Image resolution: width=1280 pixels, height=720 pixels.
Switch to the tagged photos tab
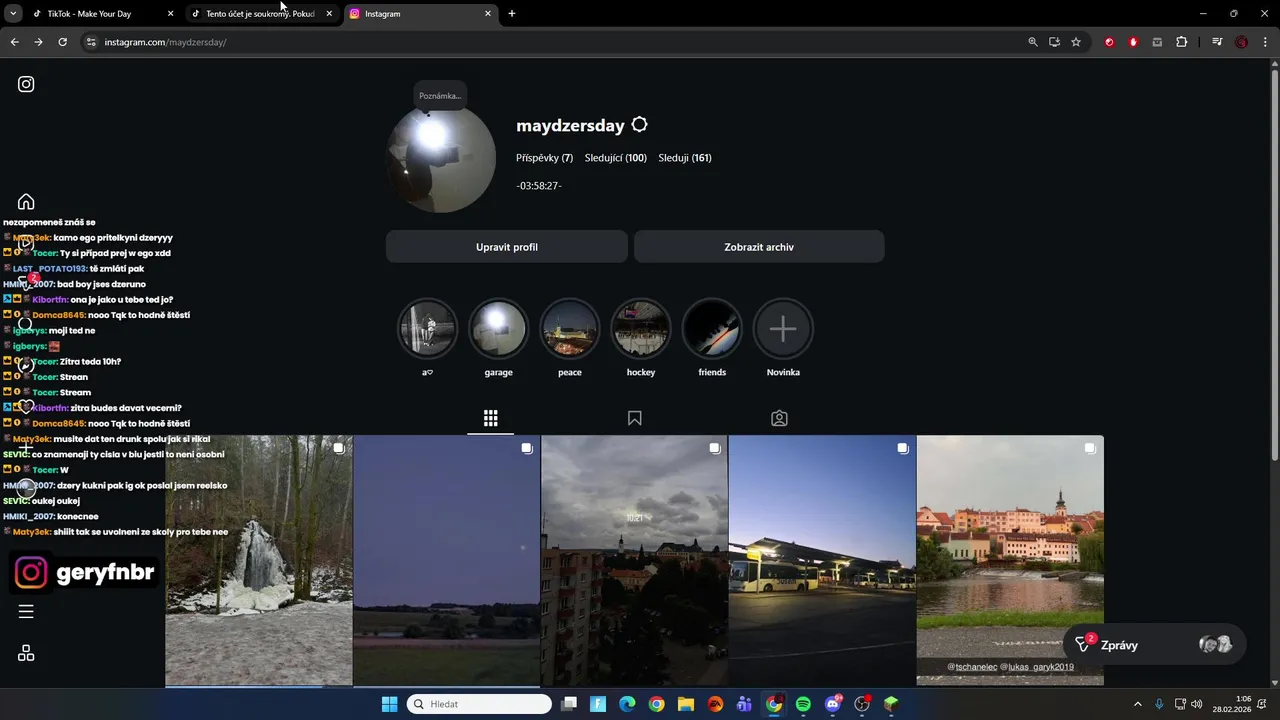tap(779, 418)
